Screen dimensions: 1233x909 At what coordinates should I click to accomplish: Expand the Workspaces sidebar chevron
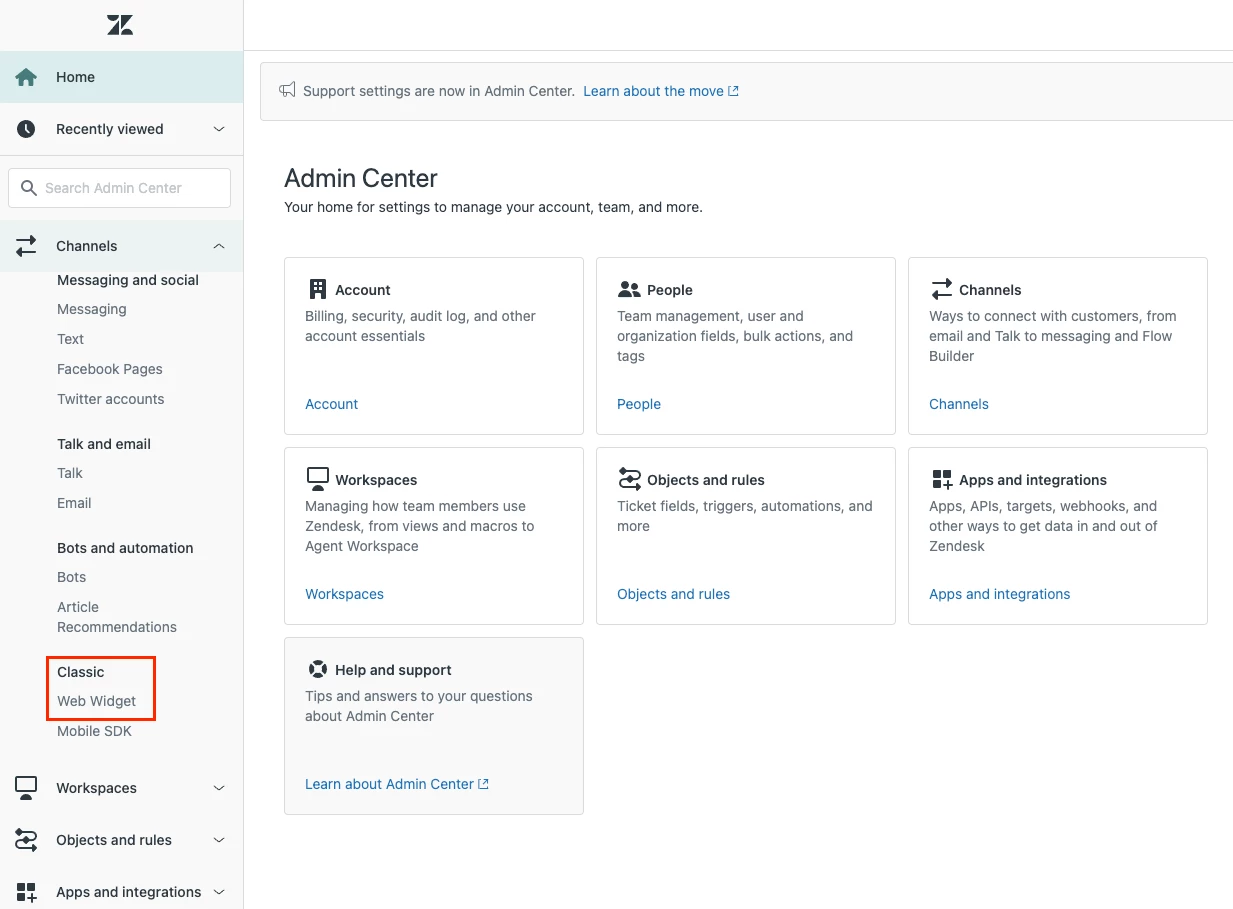(219, 788)
